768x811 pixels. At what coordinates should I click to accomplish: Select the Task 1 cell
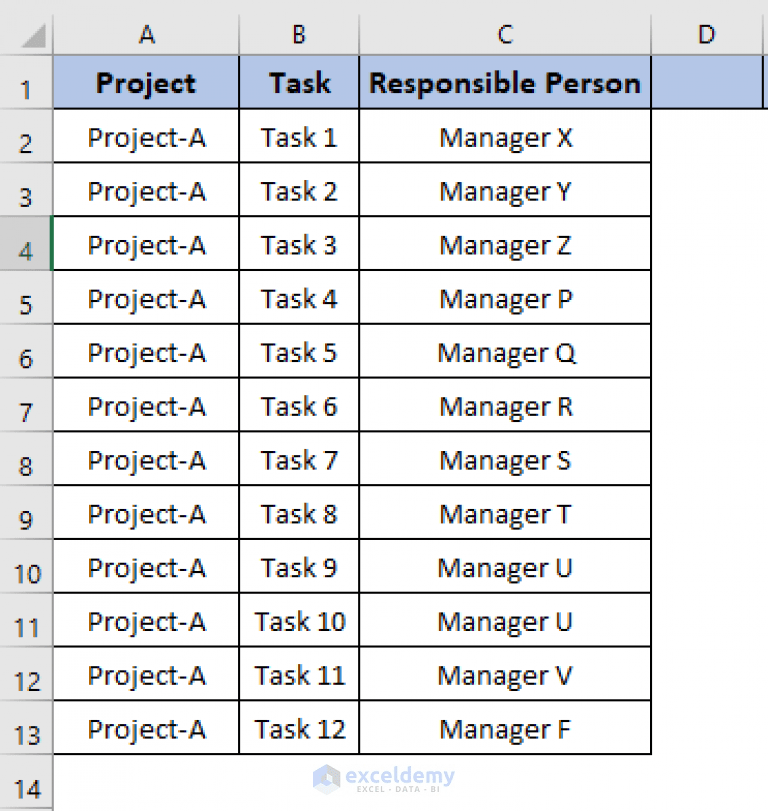(298, 137)
